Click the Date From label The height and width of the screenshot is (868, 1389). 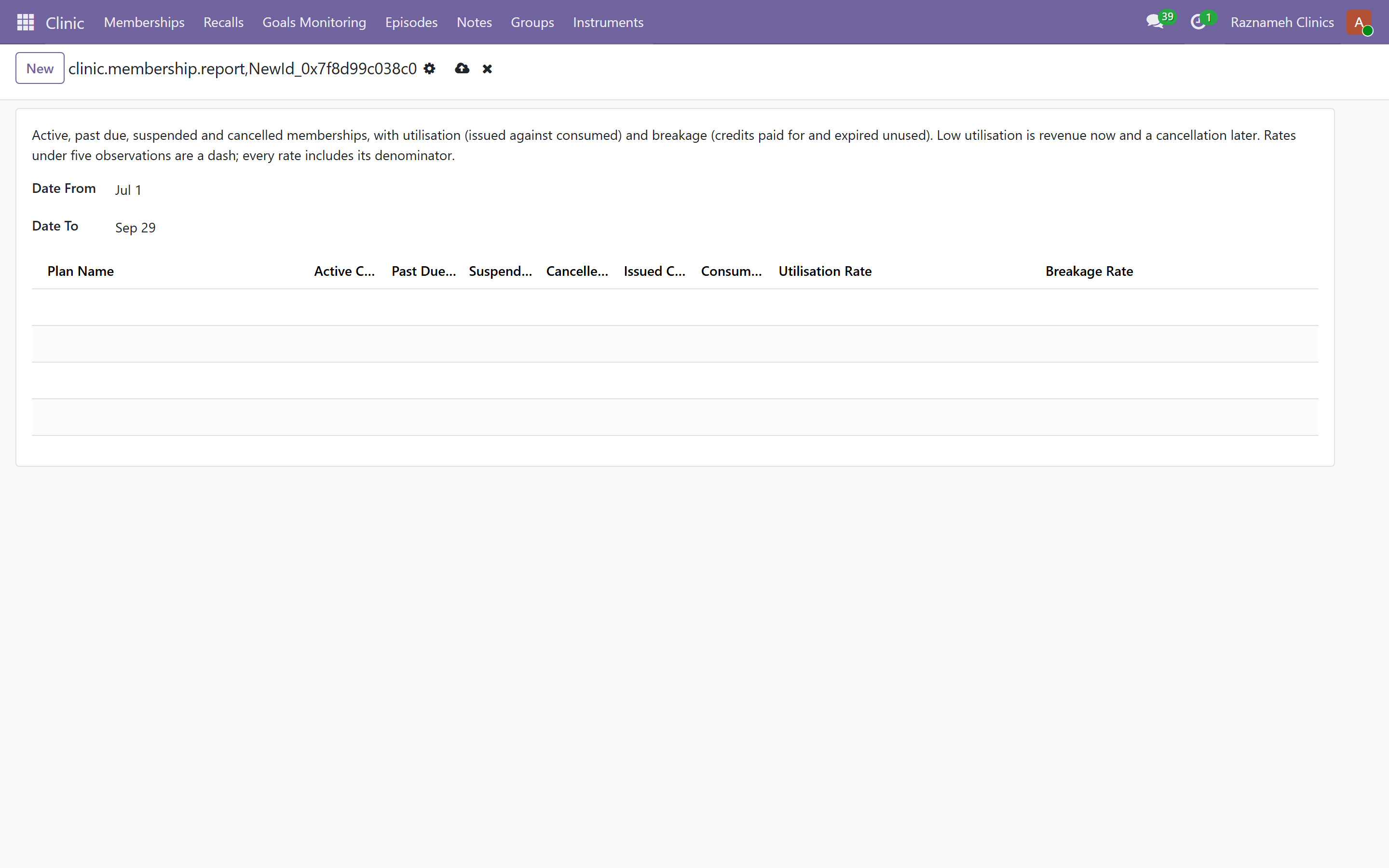[x=64, y=188]
